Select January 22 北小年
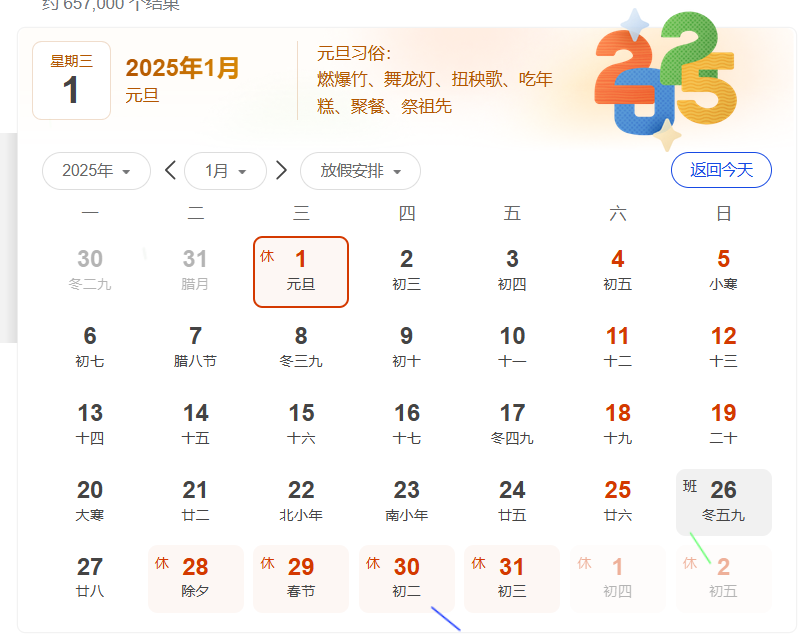This screenshot has width=807, height=634. coord(301,501)
